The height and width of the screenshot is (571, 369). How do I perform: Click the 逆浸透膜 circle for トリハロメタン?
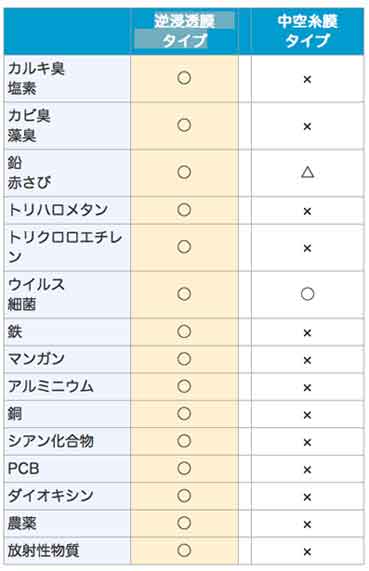[x=184, y=210]
